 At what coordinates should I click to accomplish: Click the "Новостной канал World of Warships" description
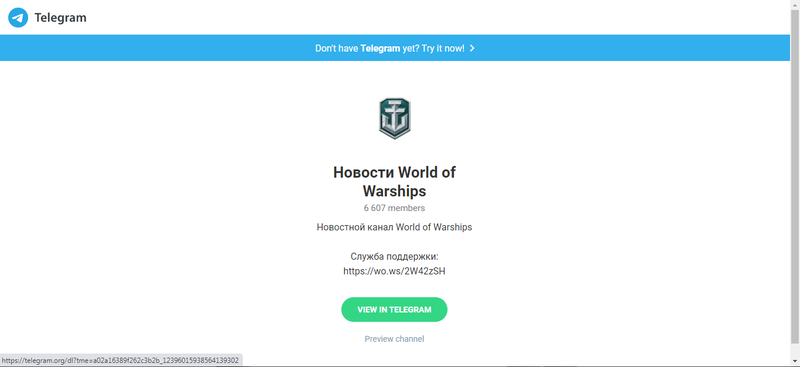394,227
